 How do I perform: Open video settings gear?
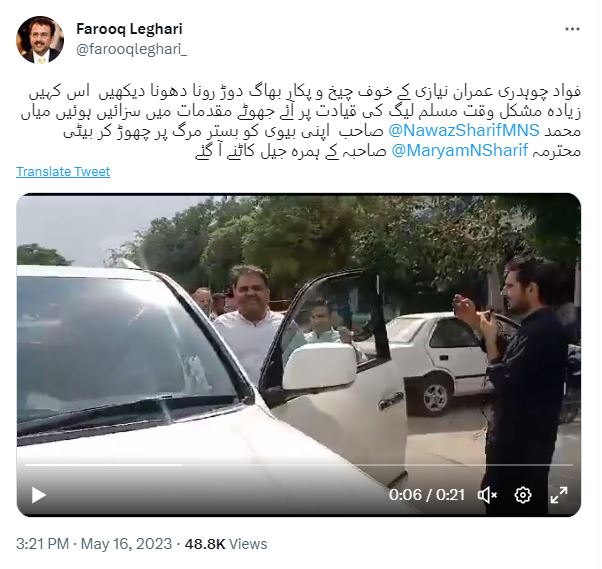click(x=523, y=495)
